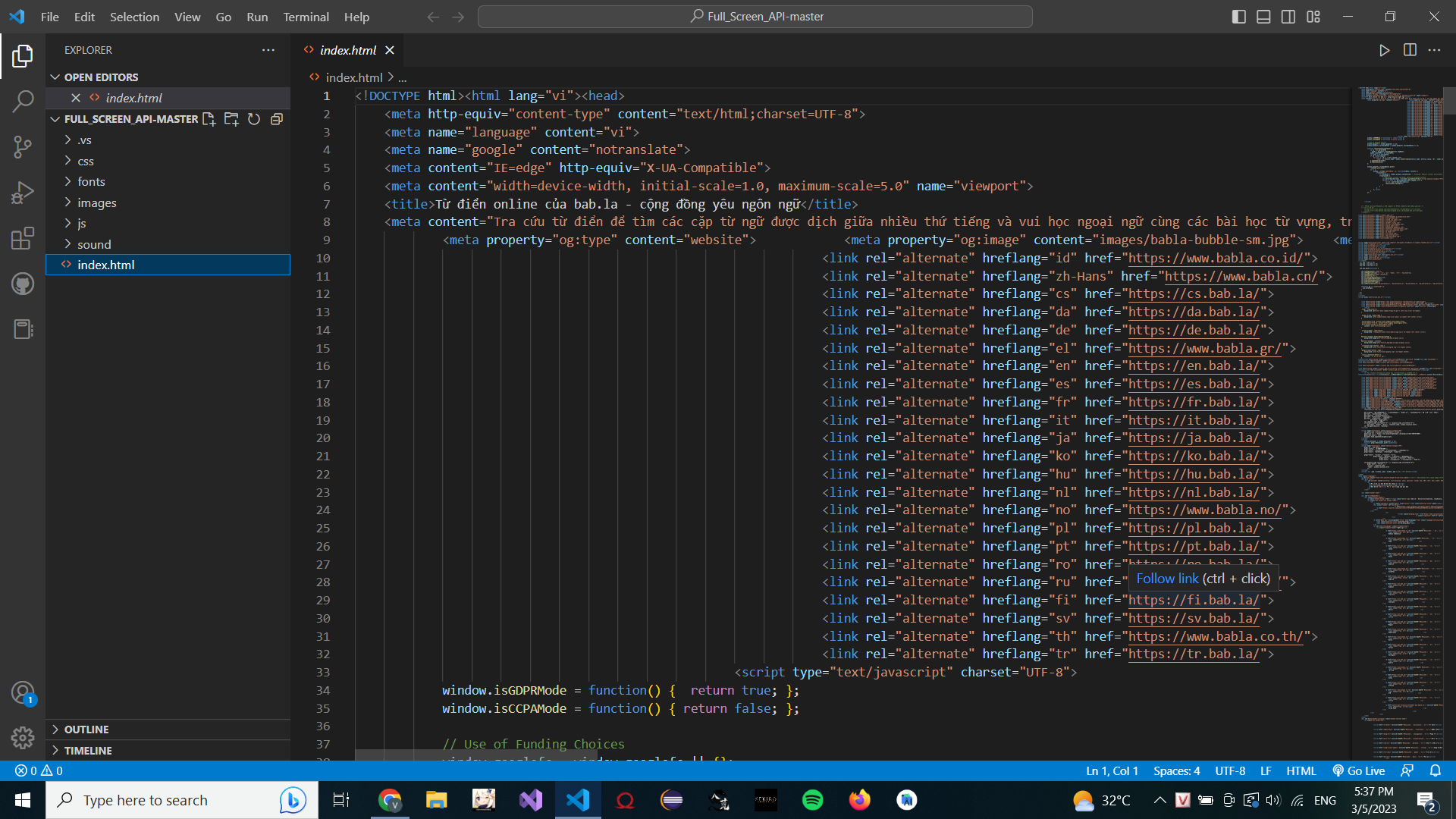Image resolution: width=1456 pixels, height=819 pixels.
Task: Open the Manage settings gear
Action: click(23, 737)
